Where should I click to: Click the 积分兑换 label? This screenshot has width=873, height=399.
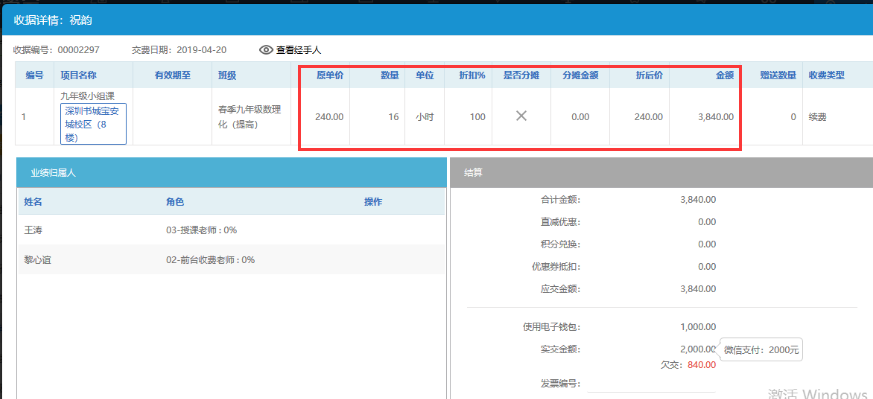coord(561,244)
